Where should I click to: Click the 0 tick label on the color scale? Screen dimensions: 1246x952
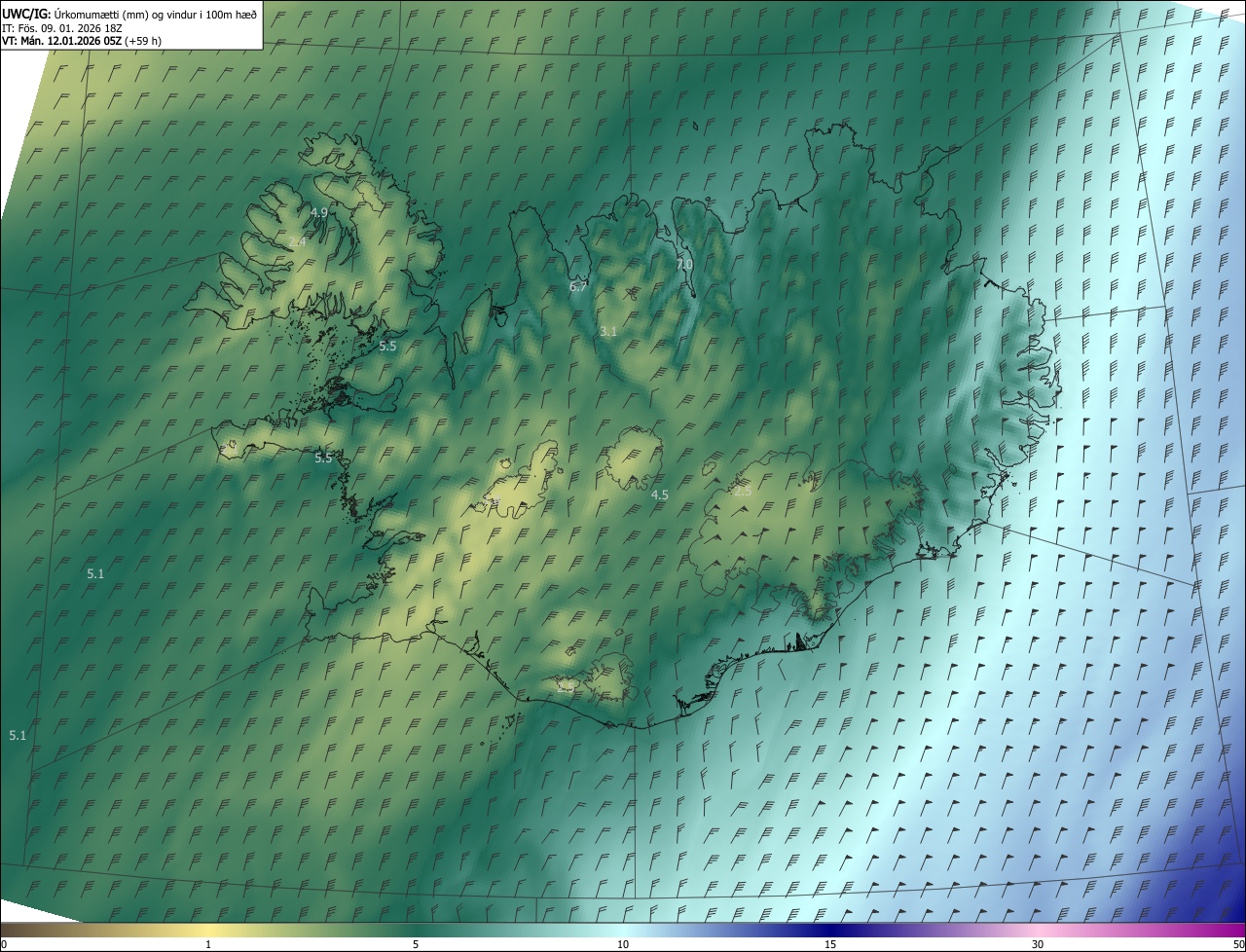click(x=3, y=944)
